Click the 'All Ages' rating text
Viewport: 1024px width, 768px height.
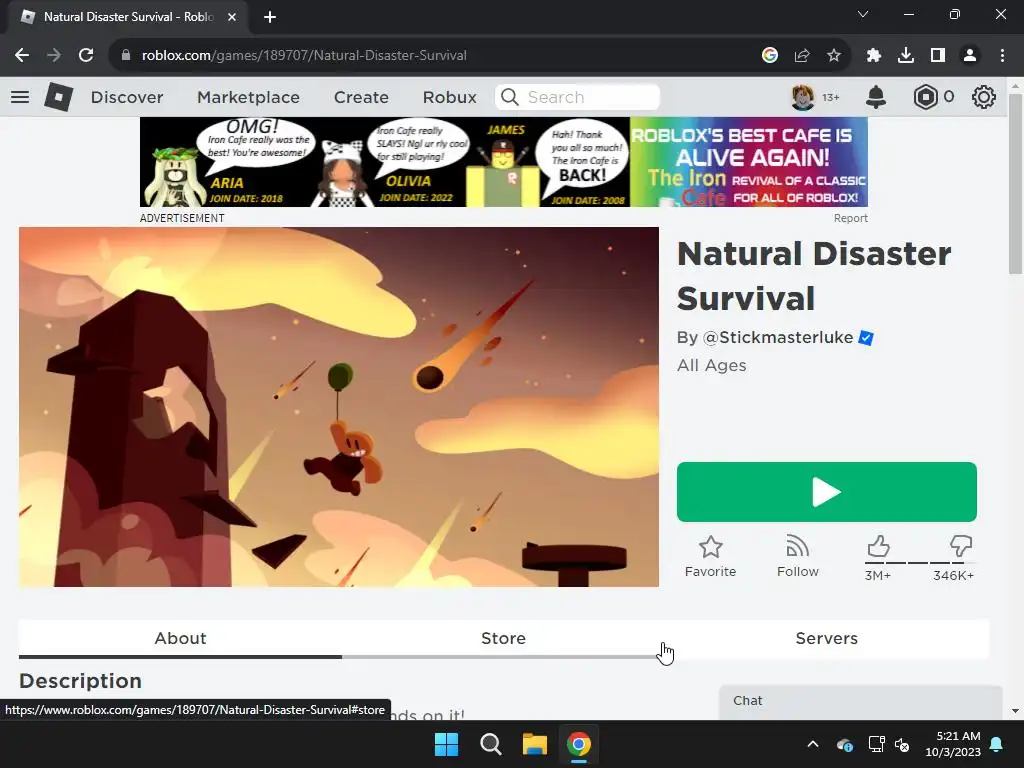pos(711,366)
